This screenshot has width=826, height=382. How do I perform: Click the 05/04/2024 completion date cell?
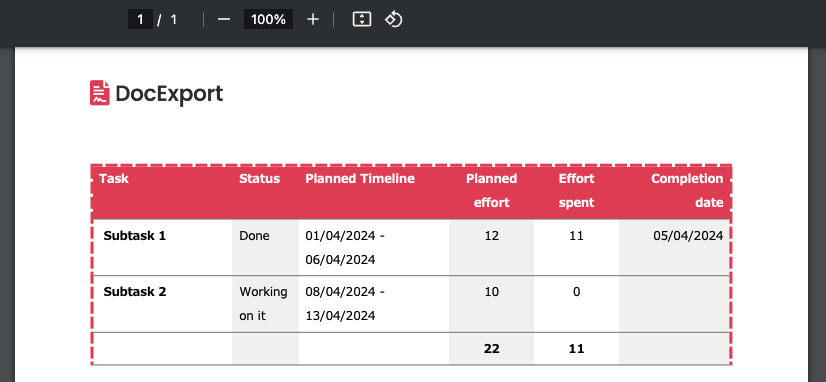(x=675, y=247)
